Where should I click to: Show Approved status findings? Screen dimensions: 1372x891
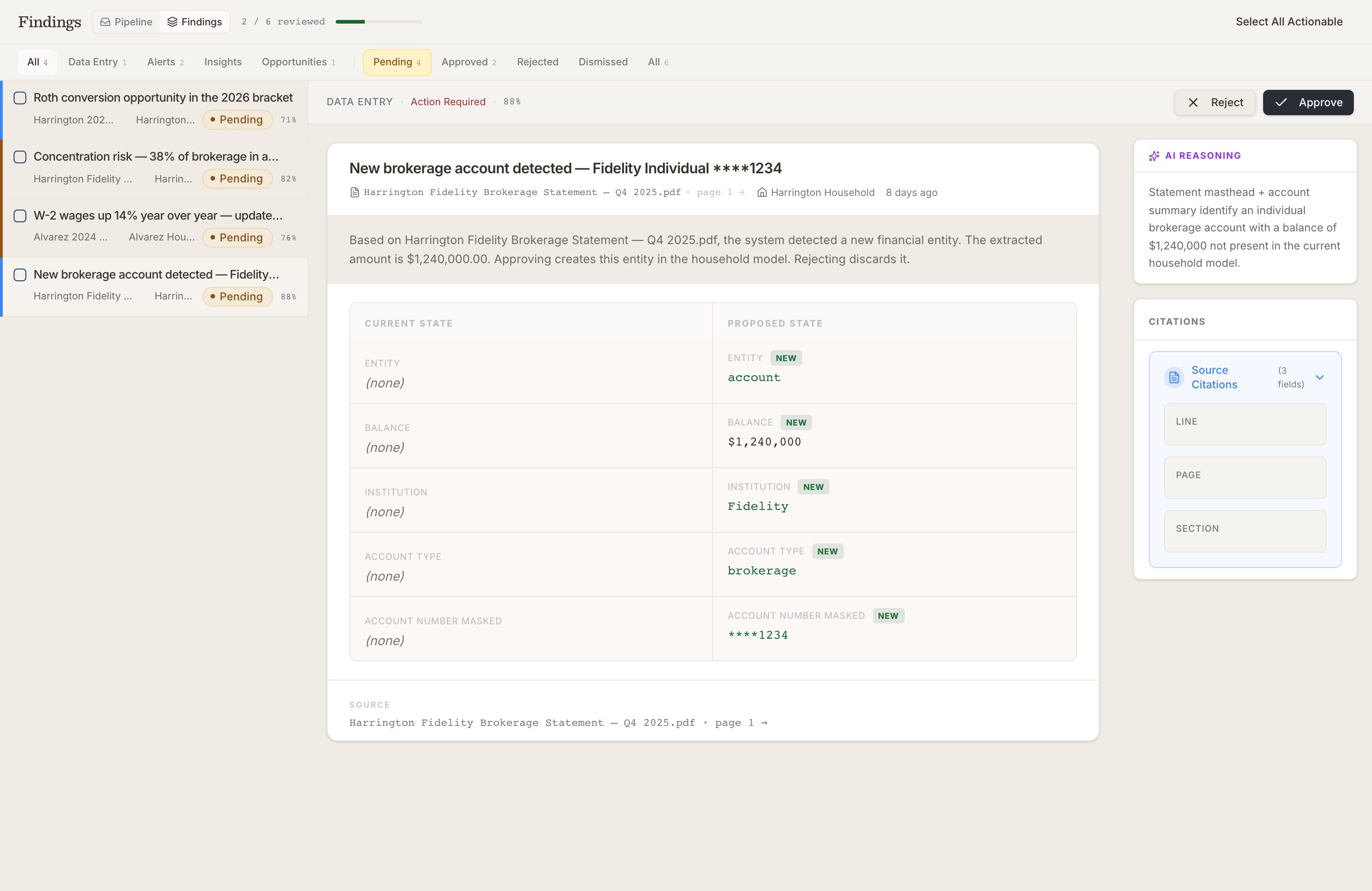469,62
